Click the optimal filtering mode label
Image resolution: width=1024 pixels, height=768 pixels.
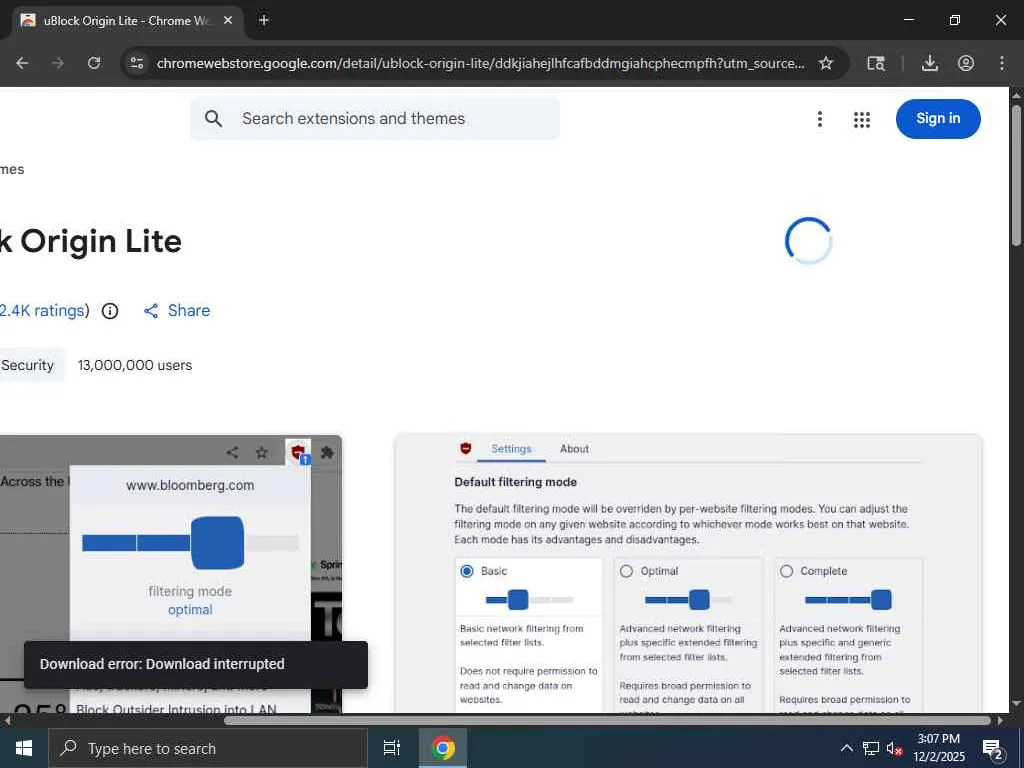point(190,609)
